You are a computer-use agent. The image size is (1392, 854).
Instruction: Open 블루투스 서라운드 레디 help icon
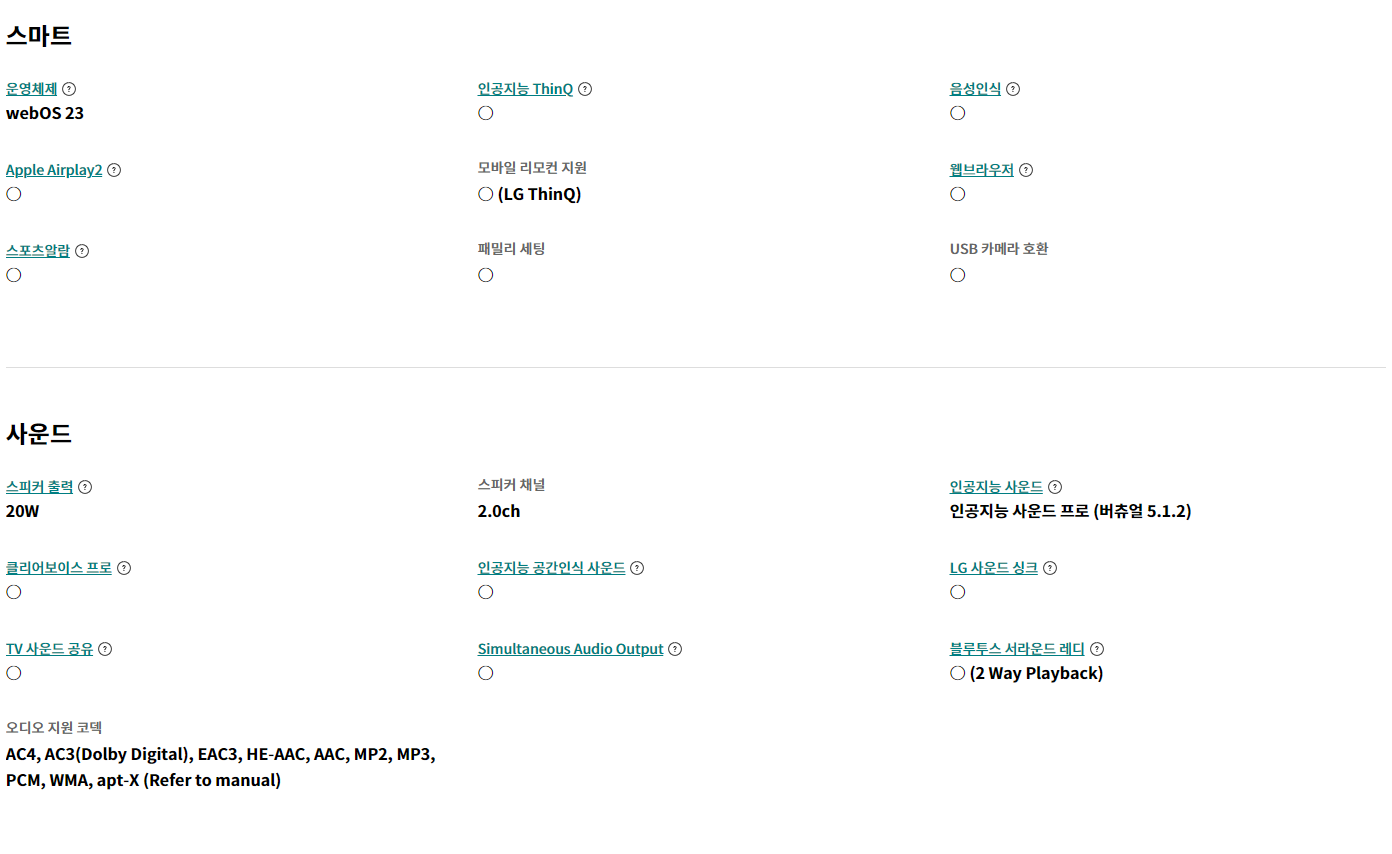click(1097, 649)
